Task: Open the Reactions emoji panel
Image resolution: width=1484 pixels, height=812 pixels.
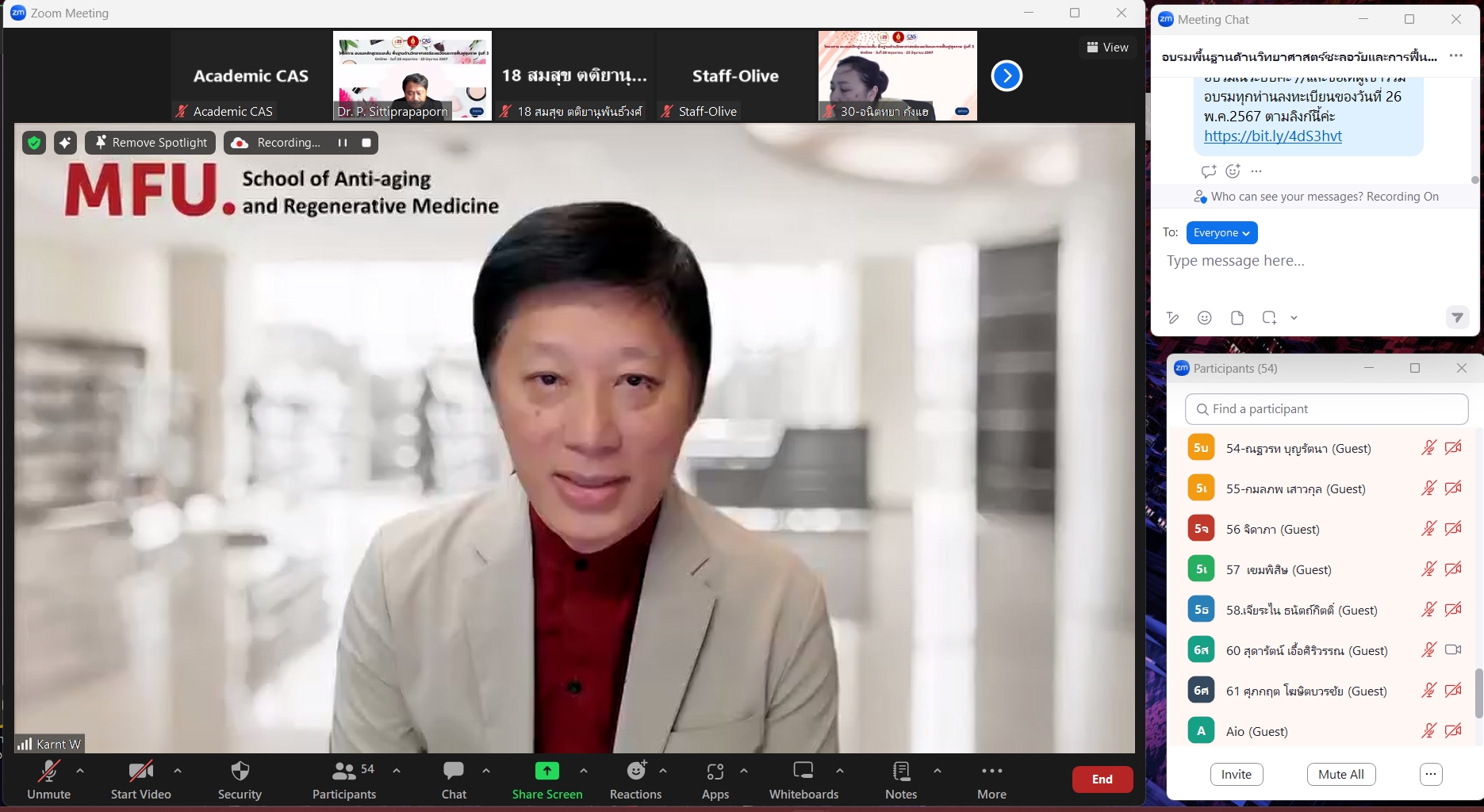Action: (x=635, y=779)
